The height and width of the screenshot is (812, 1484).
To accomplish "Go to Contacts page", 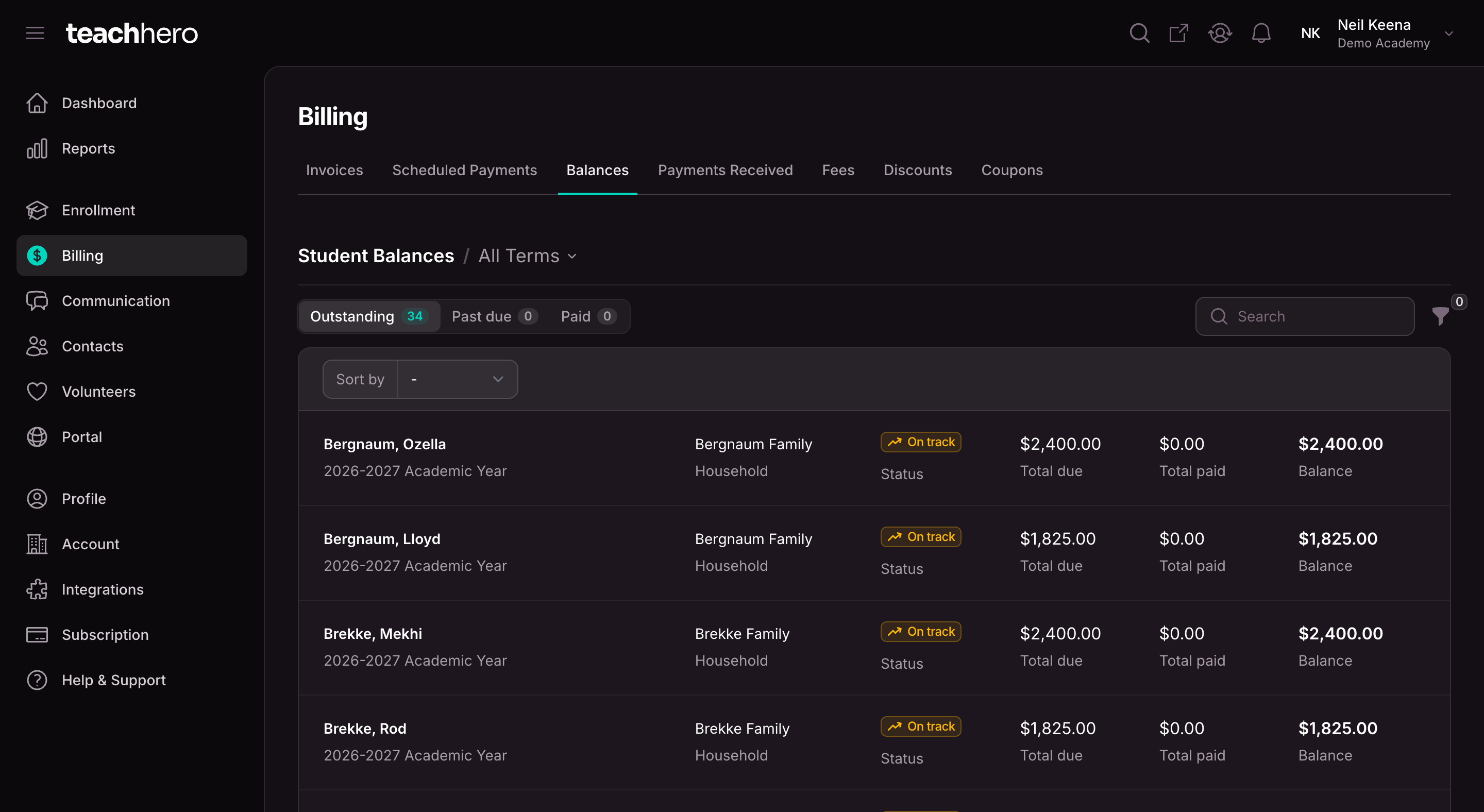I will (x=132, y=346).
